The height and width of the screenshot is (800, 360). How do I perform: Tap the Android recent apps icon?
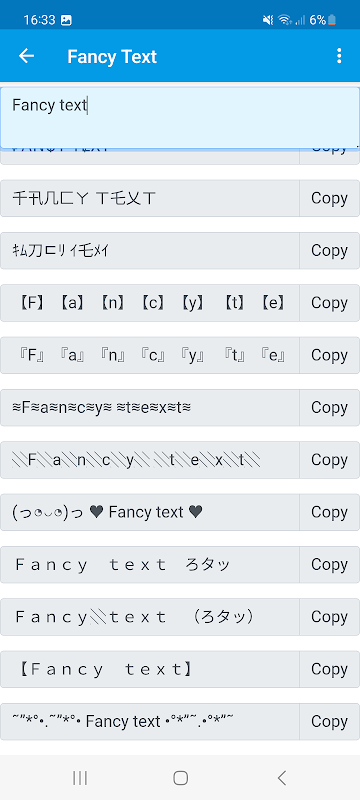pos(80,778)
